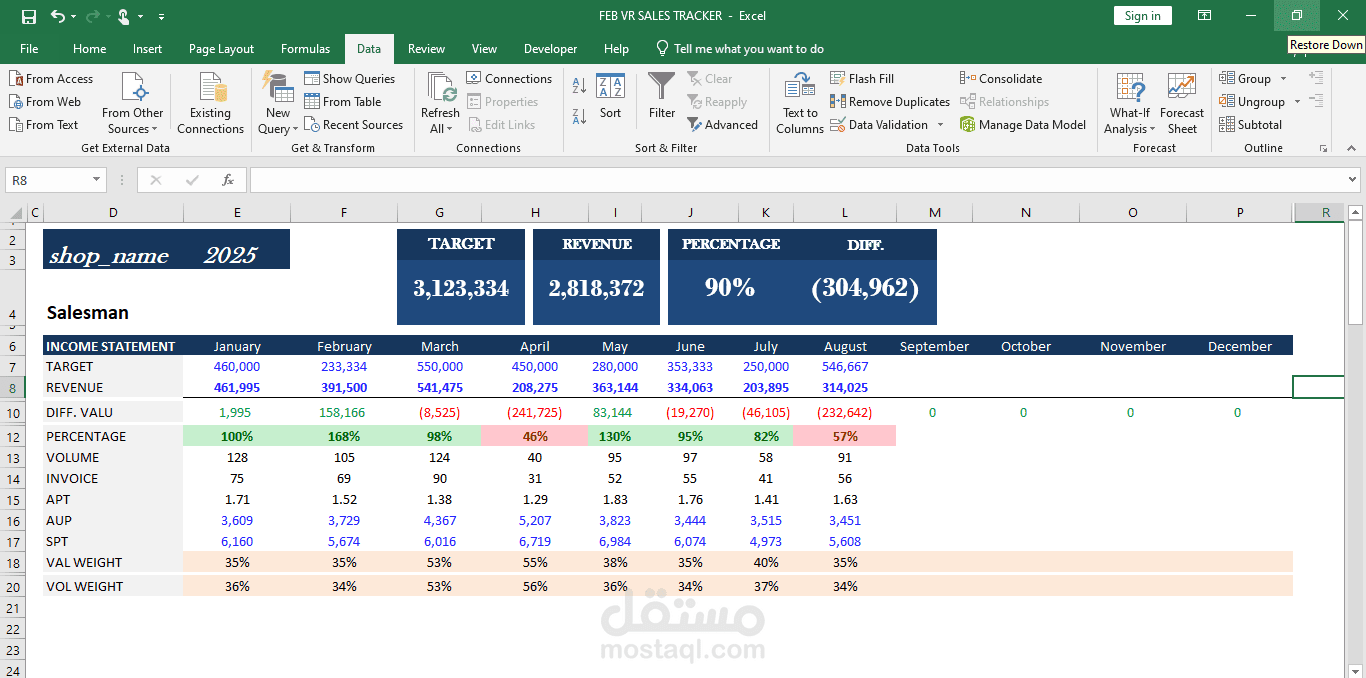The height and width of the screenshot is (678, 1366).
Task: Switch to the Formulas ribbon tab
Action: tap(305, 48)
